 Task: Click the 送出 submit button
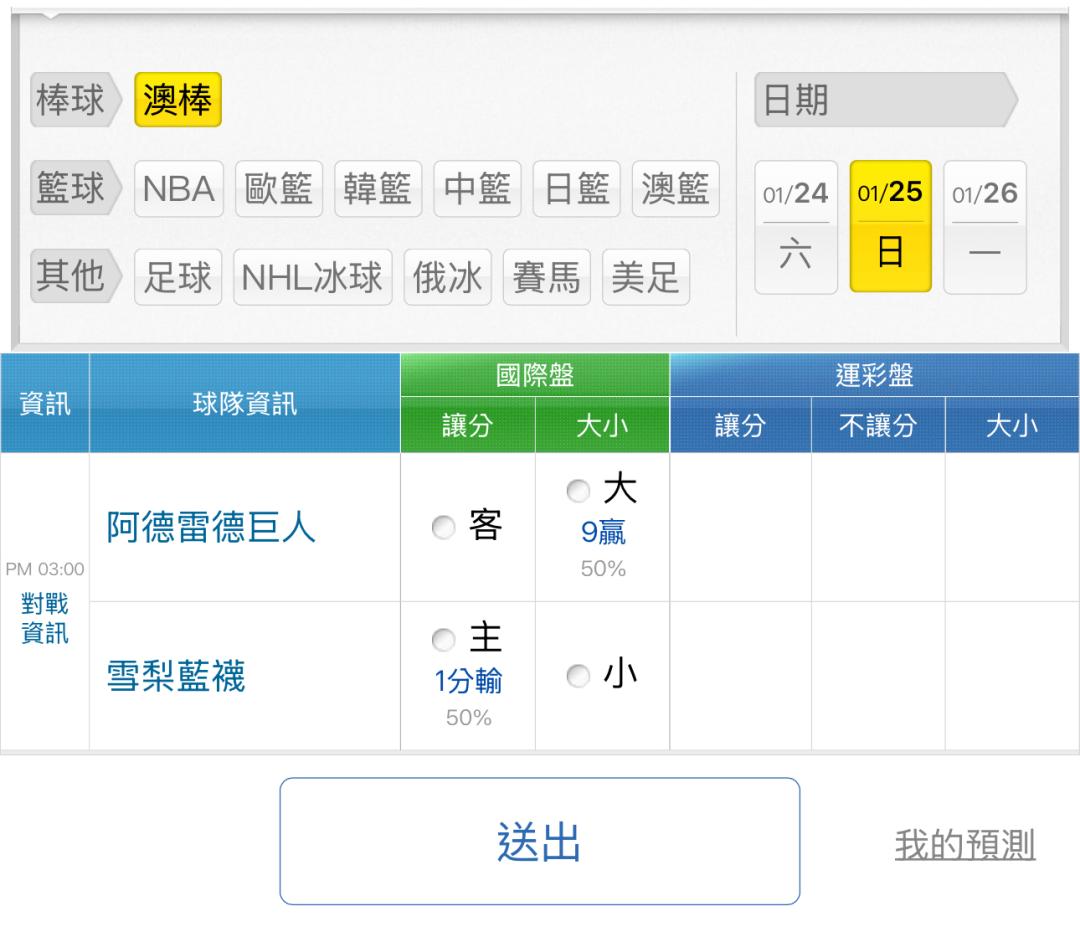pos(539,841)
